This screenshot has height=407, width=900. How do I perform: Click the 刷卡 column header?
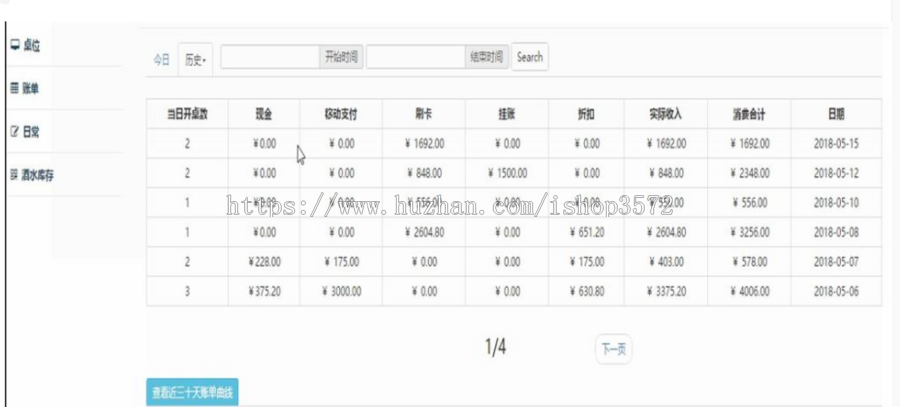[x=424, y=114]
